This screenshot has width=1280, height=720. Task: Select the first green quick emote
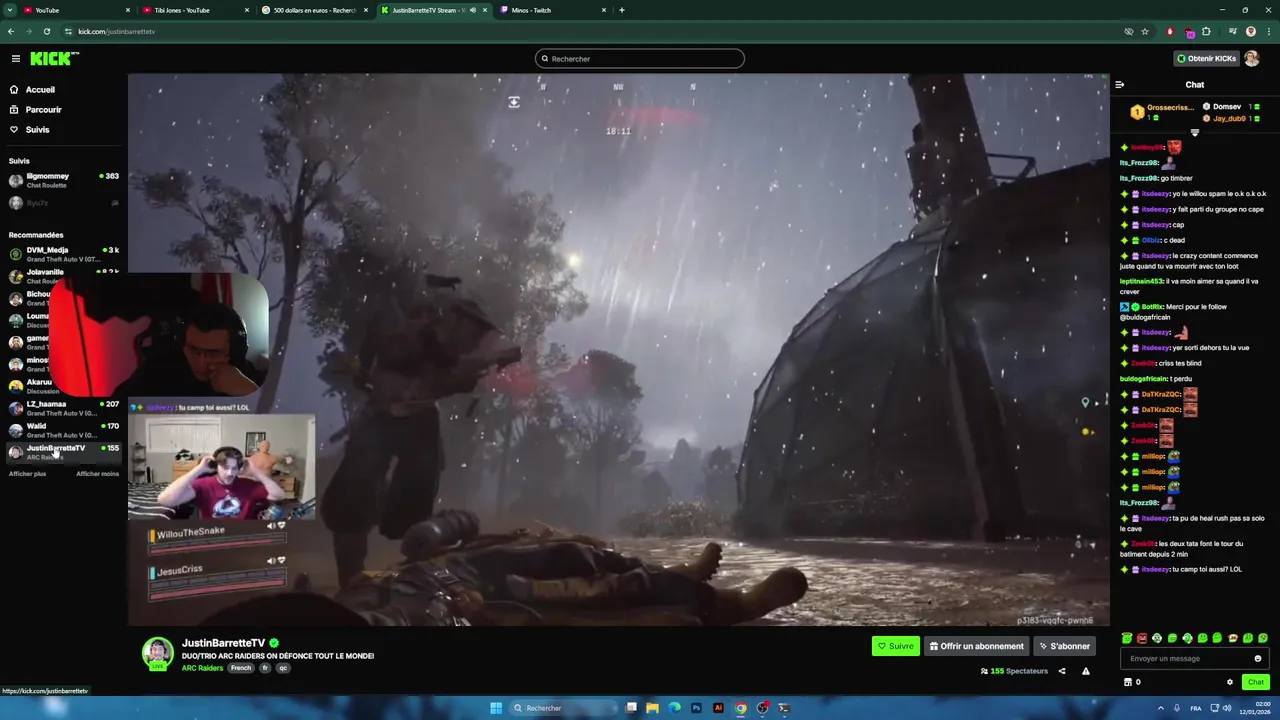coord(1127,638)
